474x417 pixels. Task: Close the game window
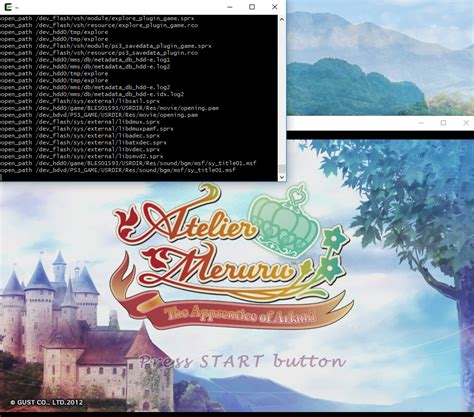click(466, 123)
